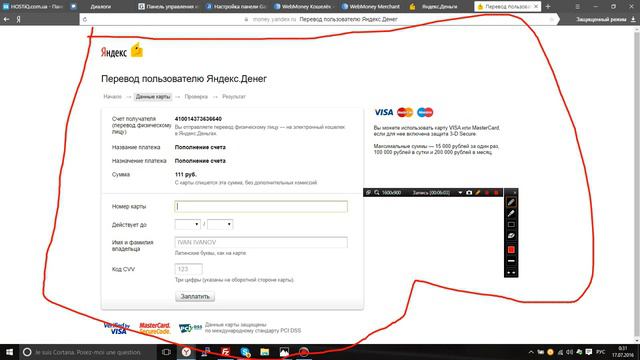
Task: Click the РУС language indicator
Action: (600, 352)
